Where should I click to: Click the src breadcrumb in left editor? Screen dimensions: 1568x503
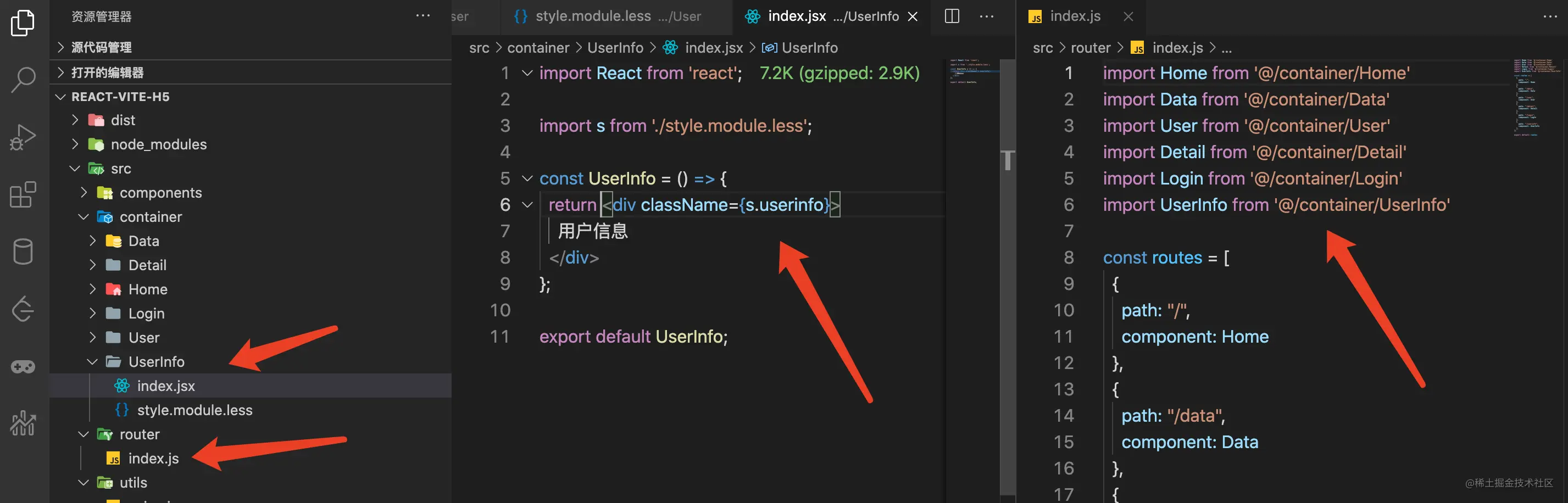(x=479, y=47)
